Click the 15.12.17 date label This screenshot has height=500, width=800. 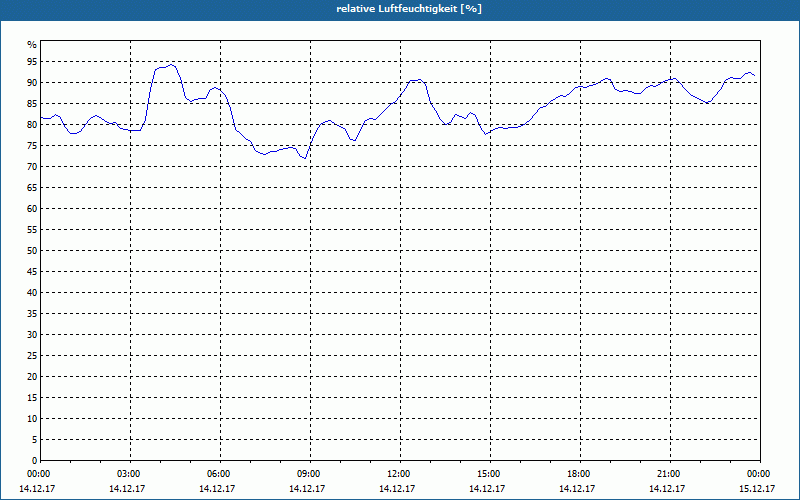757,488
